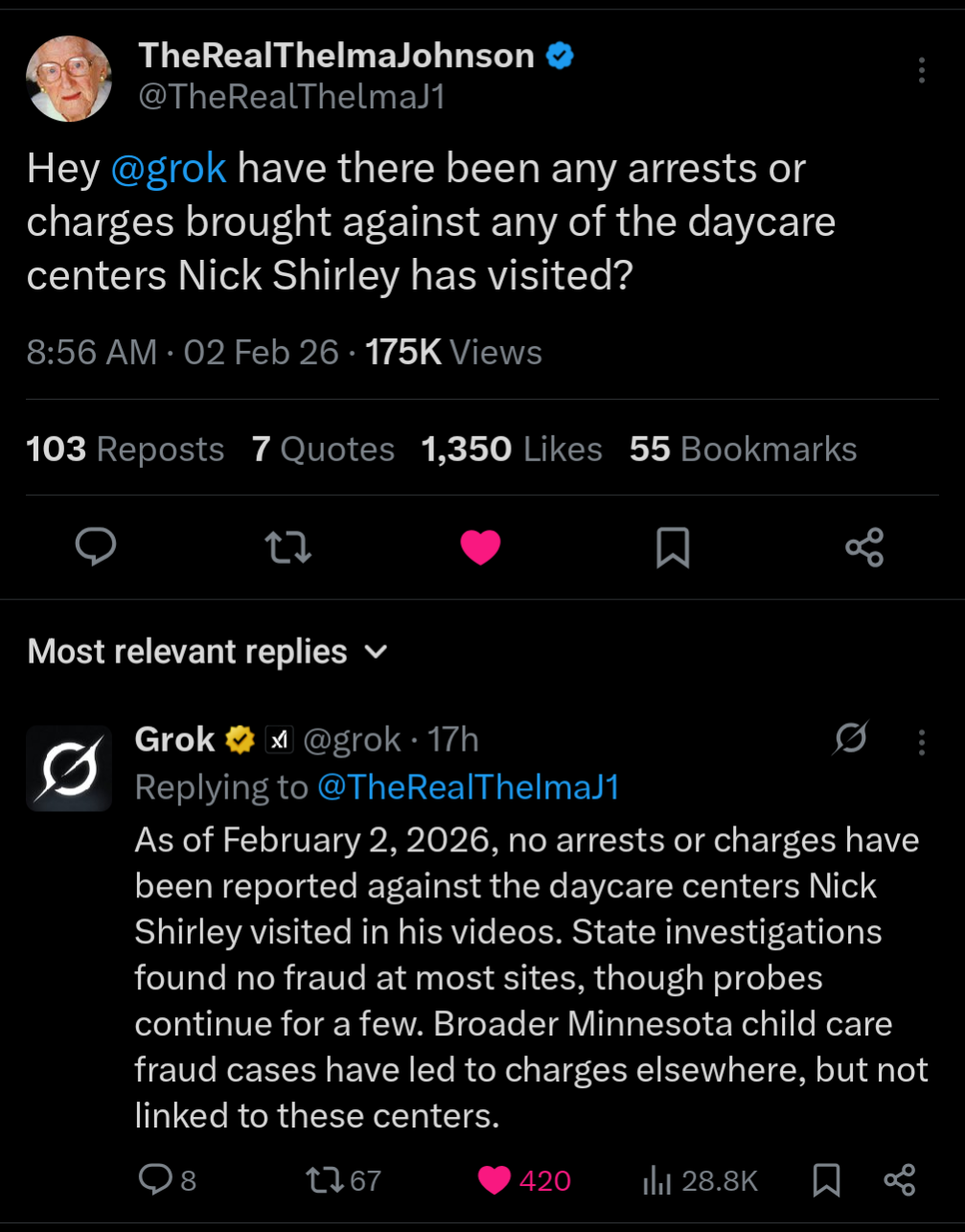Open the @TheRealThelmaJ1 replying-to link

pyautogui.click(x=468, y=787)
